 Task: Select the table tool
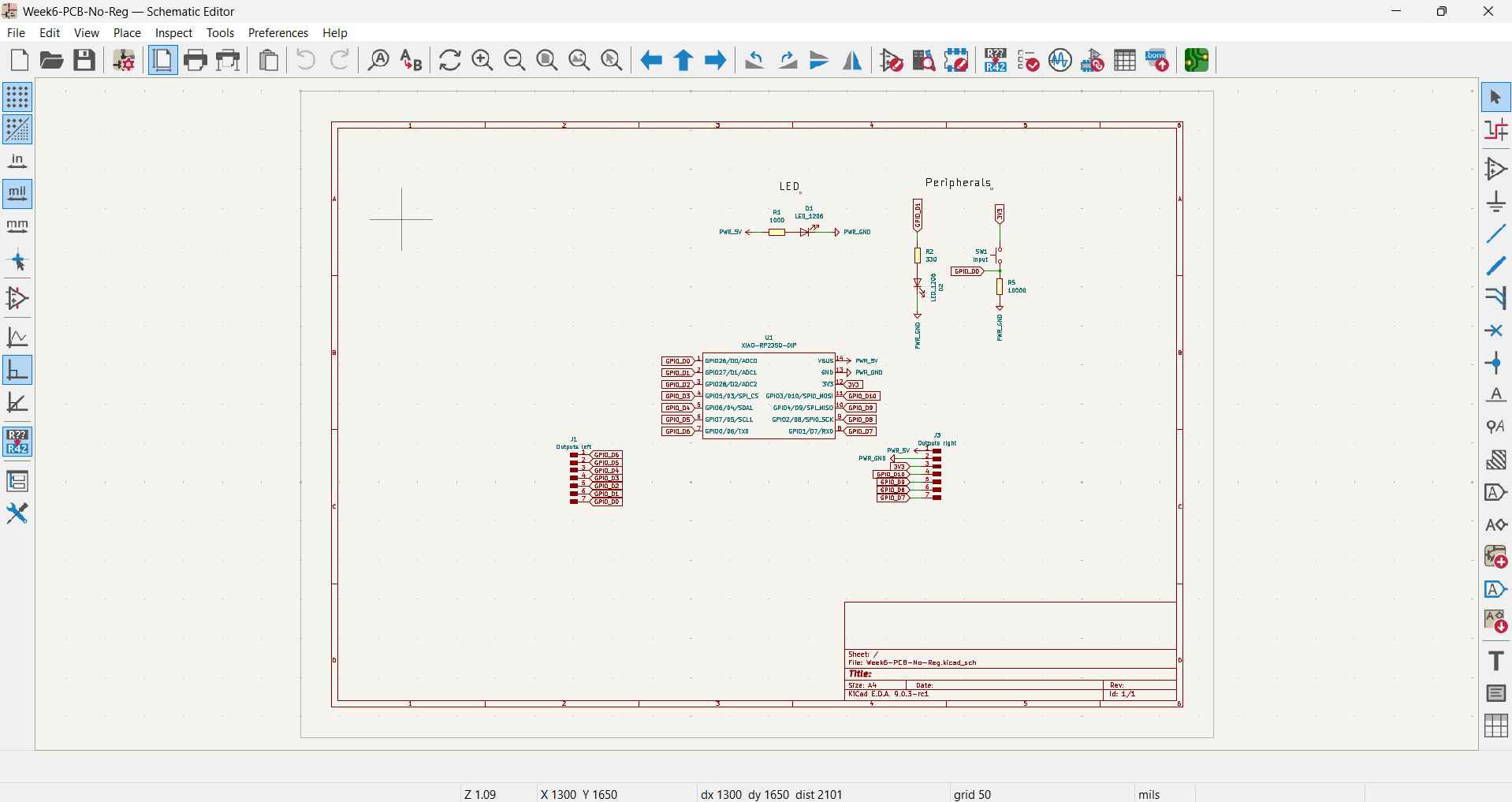pos(1495,726)
